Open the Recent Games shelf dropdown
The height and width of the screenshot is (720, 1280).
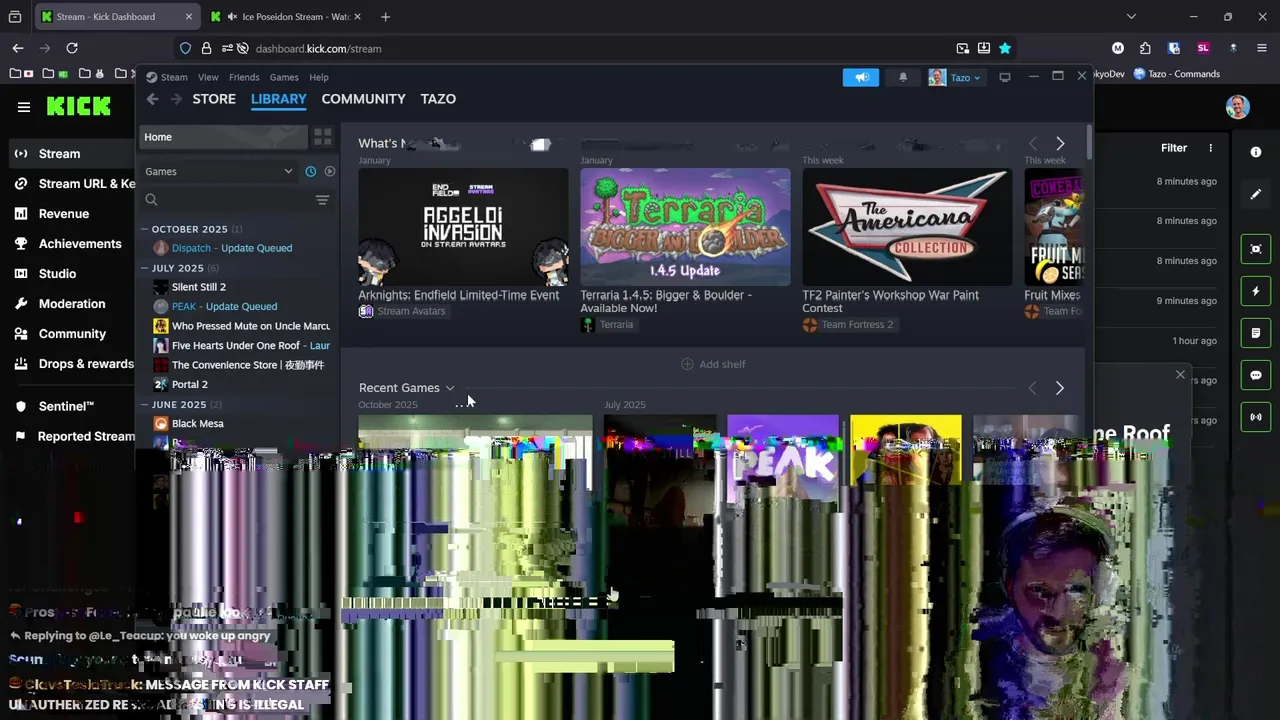(x=450, y=388)
